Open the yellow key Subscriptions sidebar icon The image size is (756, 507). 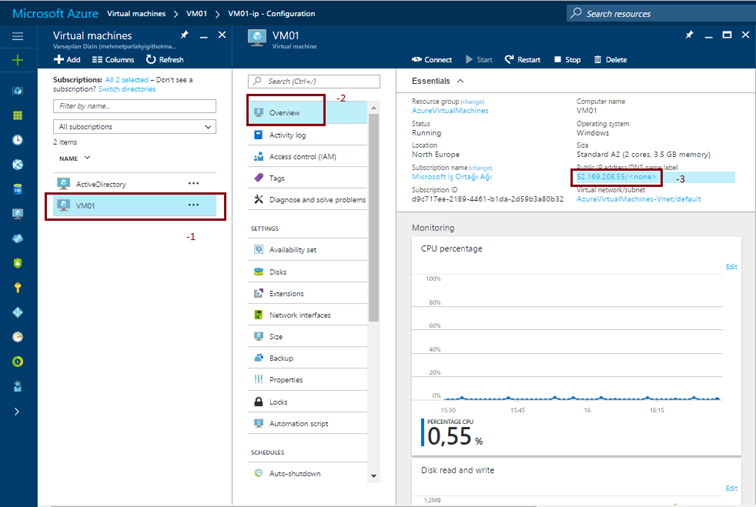tap(17, 288)
